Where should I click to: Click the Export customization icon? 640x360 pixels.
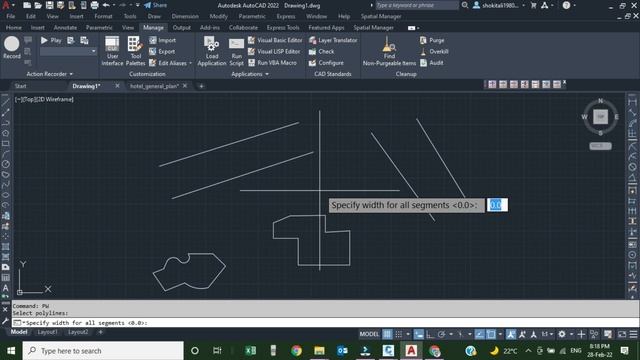[153, 51]
